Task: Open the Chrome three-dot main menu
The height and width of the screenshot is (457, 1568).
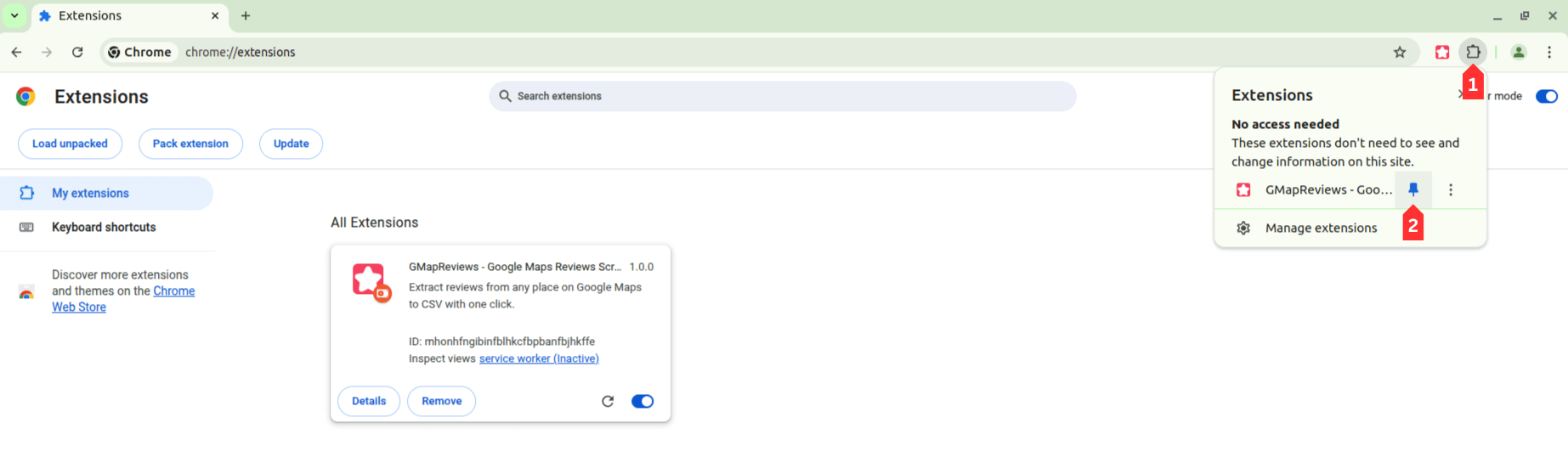Action: click(1549, 52)
